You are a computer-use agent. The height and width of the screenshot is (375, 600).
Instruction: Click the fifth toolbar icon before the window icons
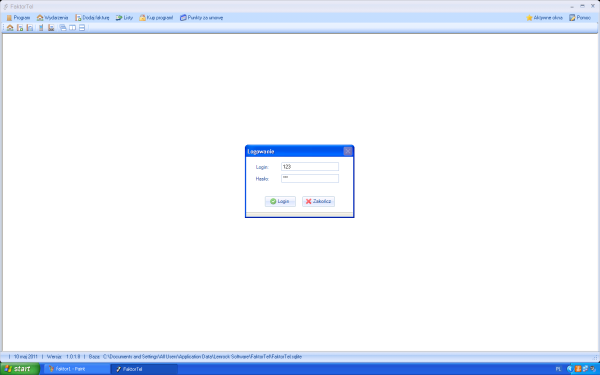(x=51, y=28)
